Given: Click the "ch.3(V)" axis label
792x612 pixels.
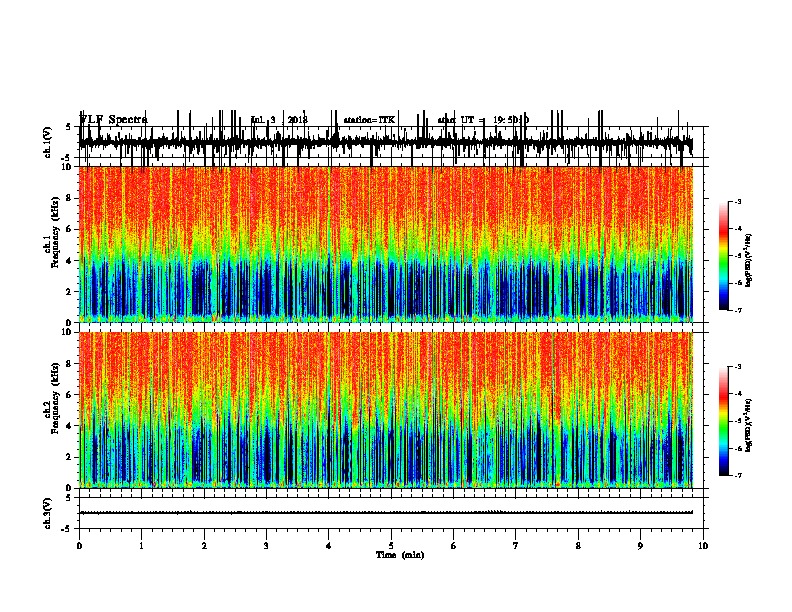Looking at the screenshot, I should coord(48,514).
